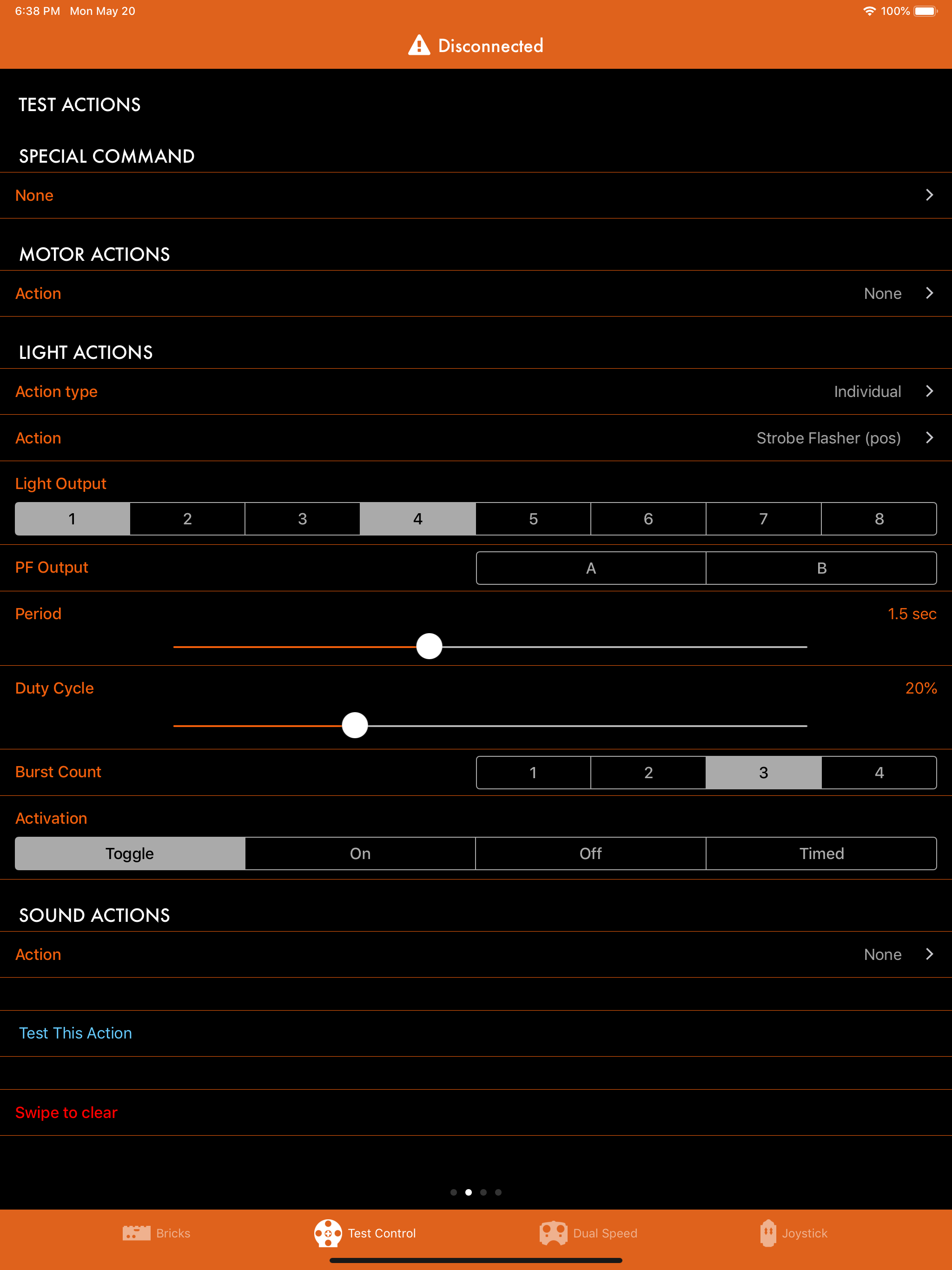This screenshot has width=952, height=1270.
Task: Open the Bricks tab icon
Action: (137, 1233)
